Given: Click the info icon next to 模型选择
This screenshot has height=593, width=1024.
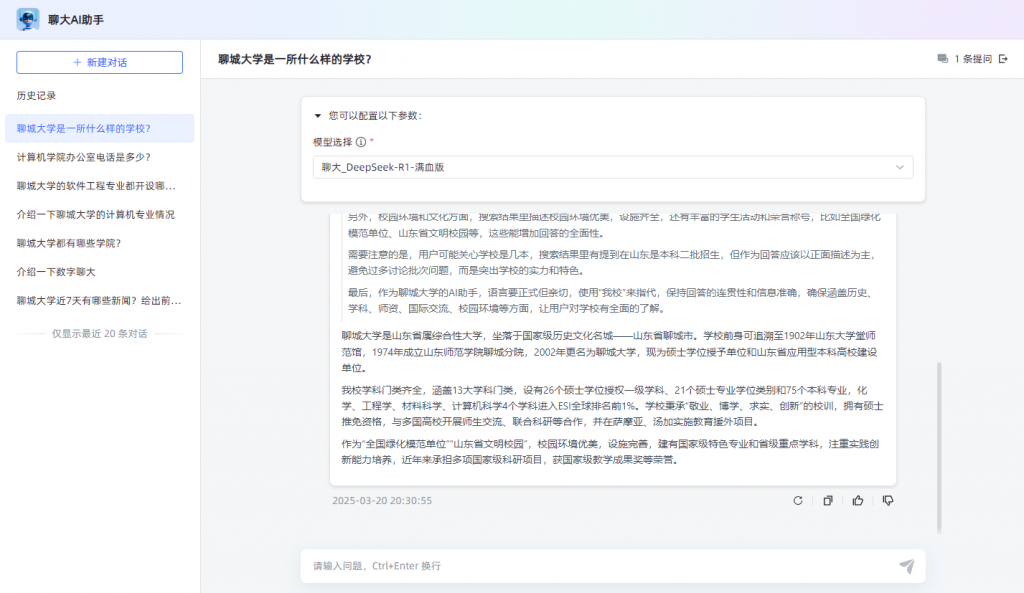Looking at the screenshot, I should coord(361,142).
